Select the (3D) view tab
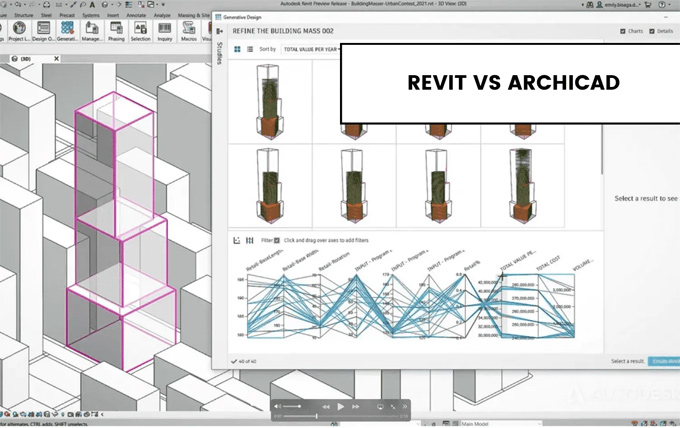Viewport: 680px width, 428px height. (x=33, y=59)
